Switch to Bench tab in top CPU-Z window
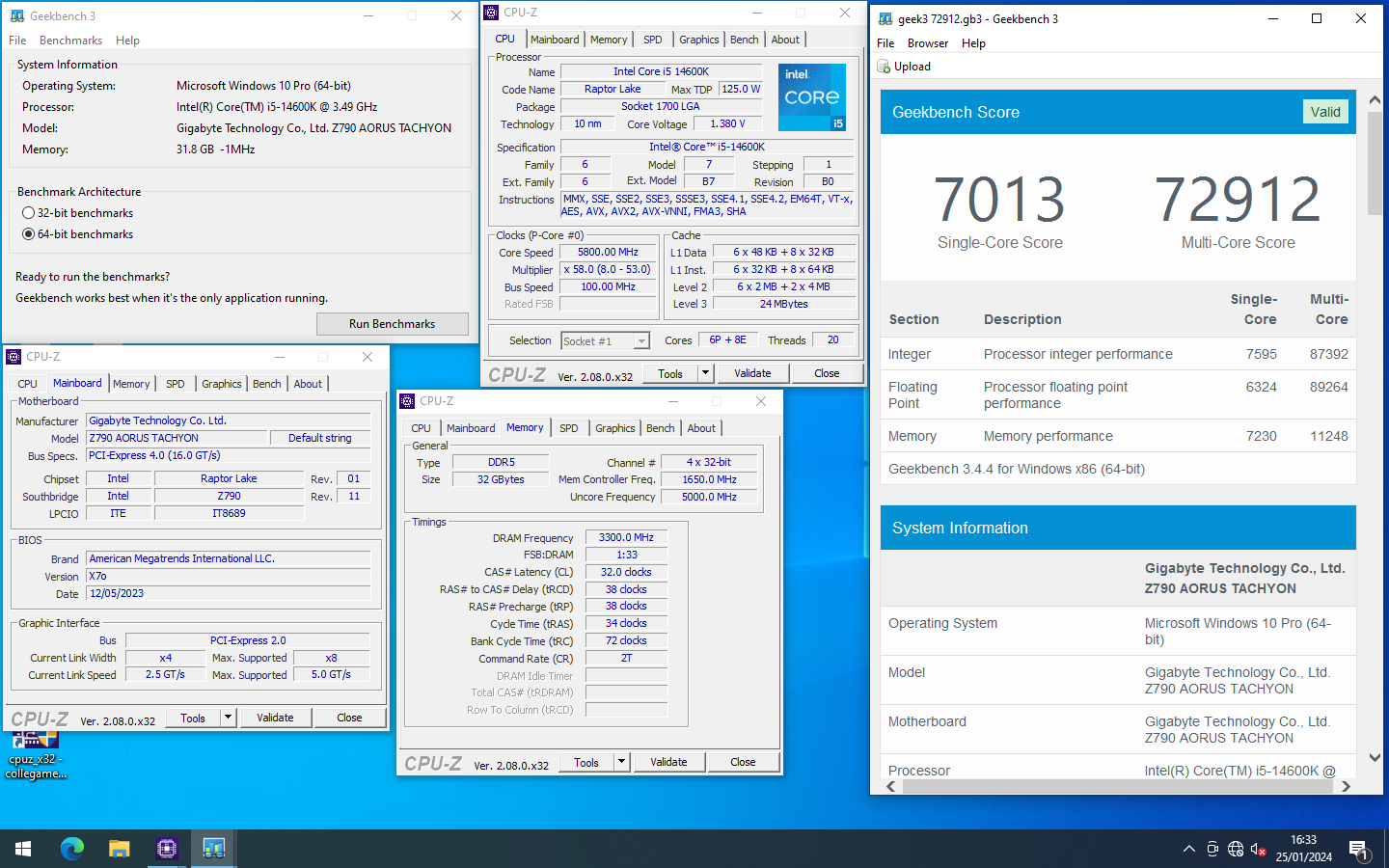1389x868 pixels. click(744, 40)
